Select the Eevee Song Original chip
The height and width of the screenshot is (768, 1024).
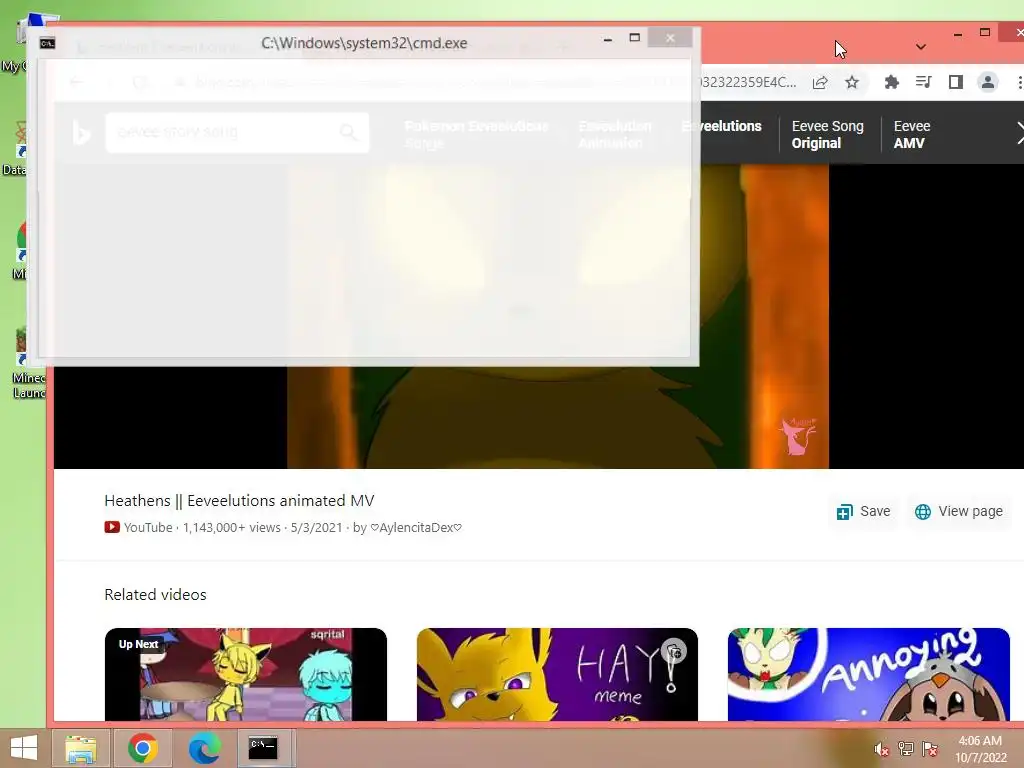(x=827, y=135)
